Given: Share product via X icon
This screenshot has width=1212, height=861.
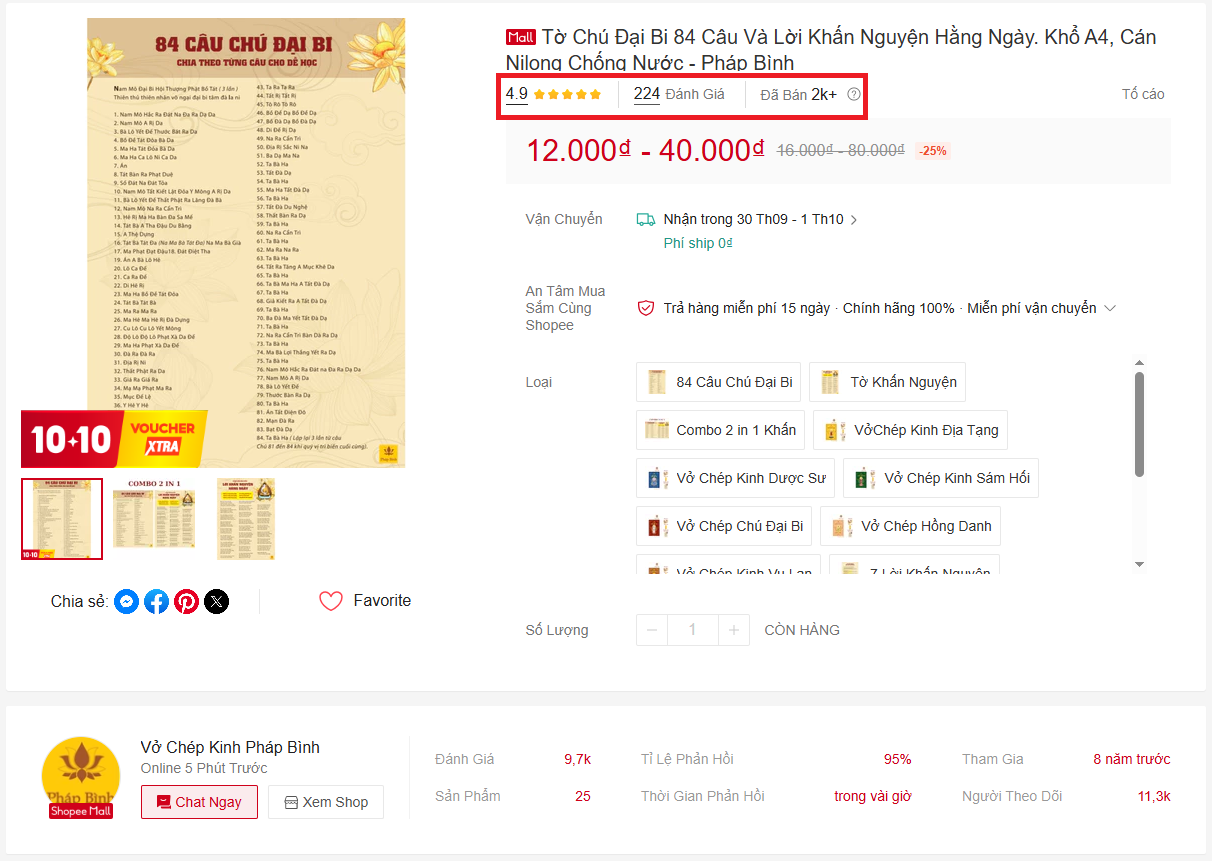Looking at the screenshot, I should pos(216,601).
